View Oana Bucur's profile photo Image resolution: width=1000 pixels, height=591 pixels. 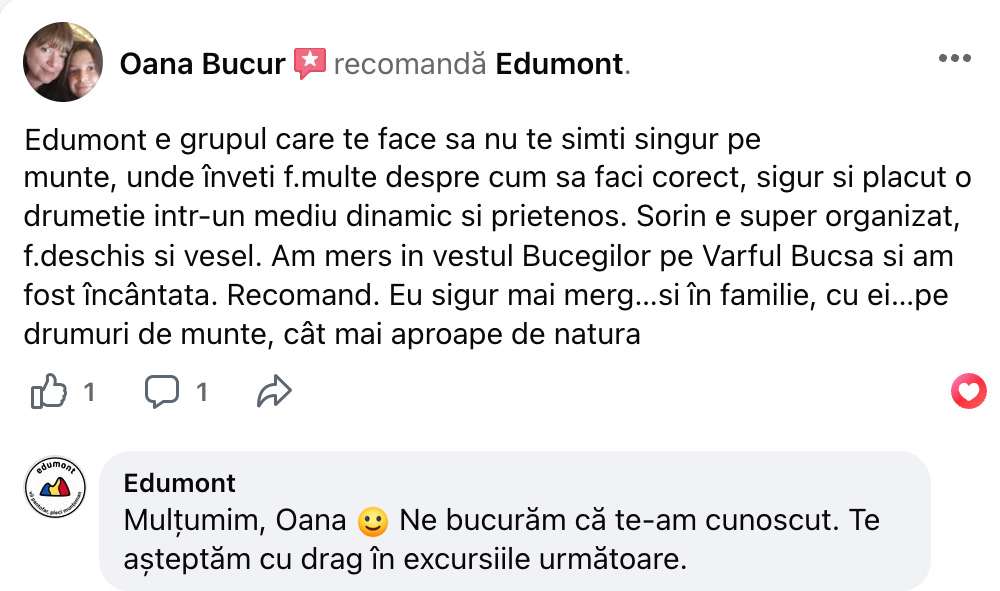(x=63, y=62)
